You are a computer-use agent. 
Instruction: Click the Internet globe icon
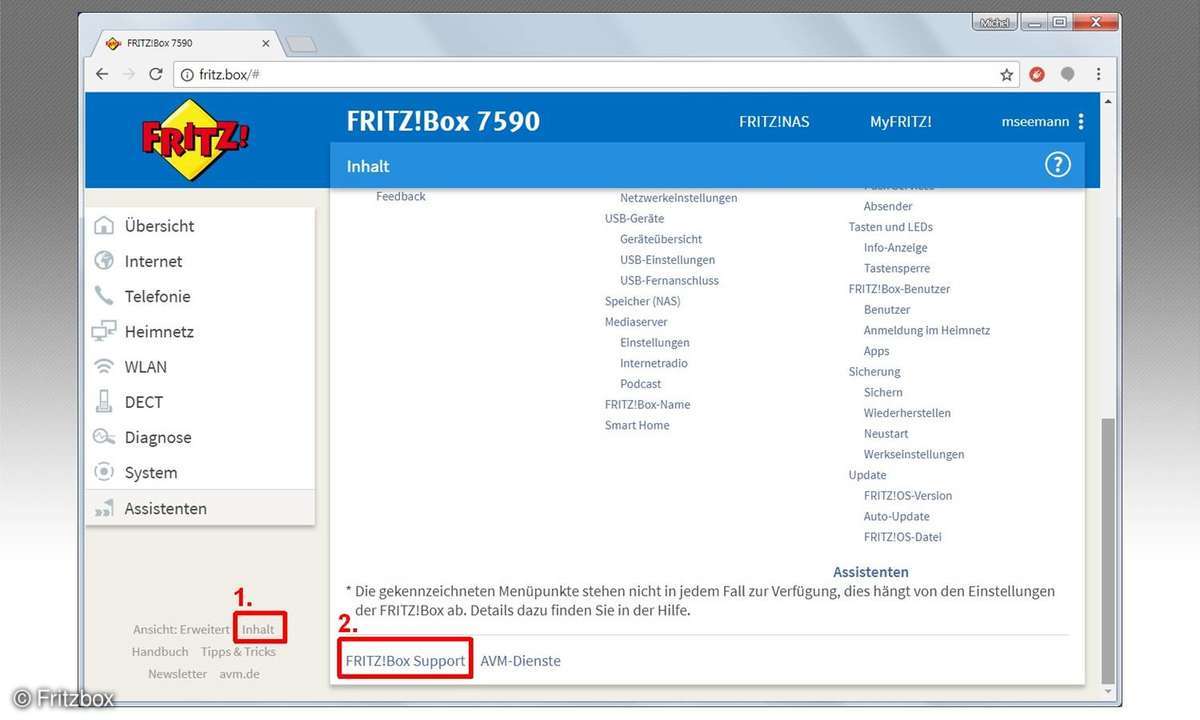pyautogui.click(x=104, y=261)
